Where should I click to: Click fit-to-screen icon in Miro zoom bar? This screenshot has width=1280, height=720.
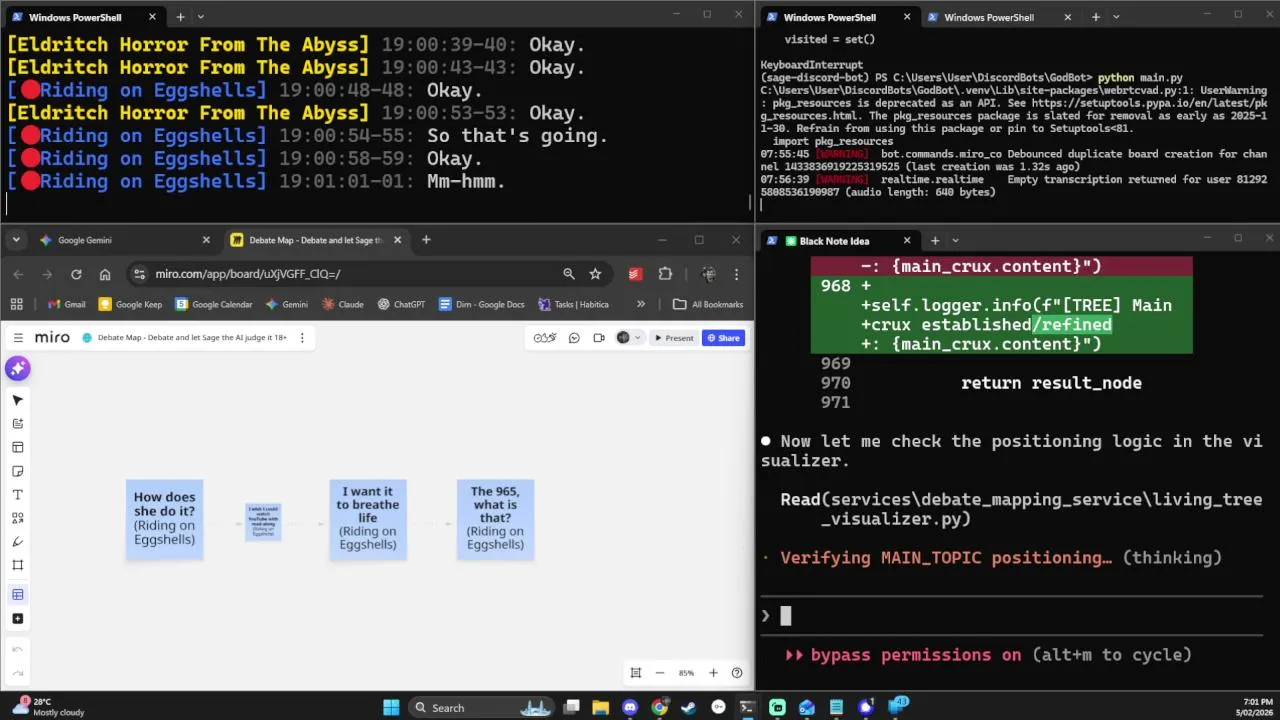tap(635, 673)
